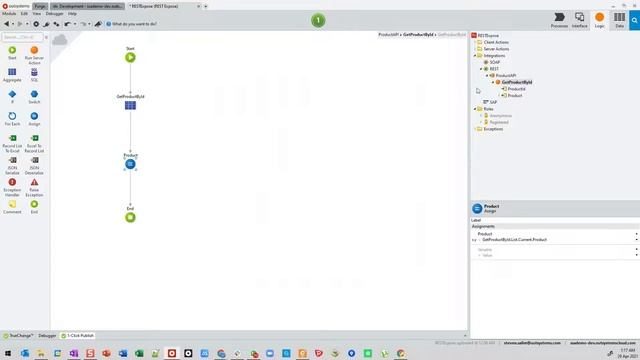This screenshot has height=360, width=640.
Task: Select the JSON Deserialize tool
Action: pyautogui.click(x=34, y=165)
